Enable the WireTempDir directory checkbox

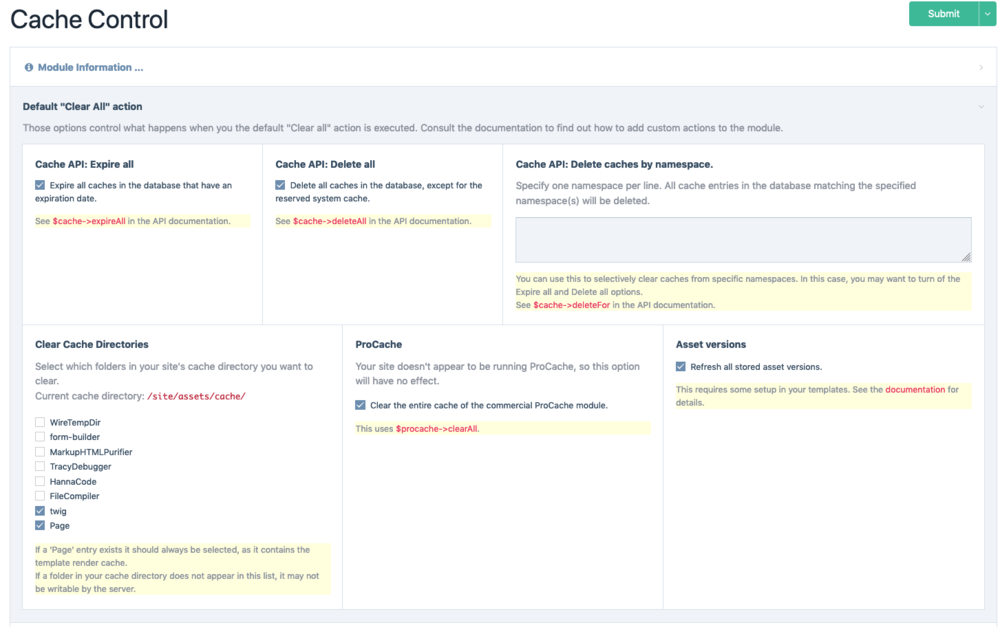pos(40,423)
